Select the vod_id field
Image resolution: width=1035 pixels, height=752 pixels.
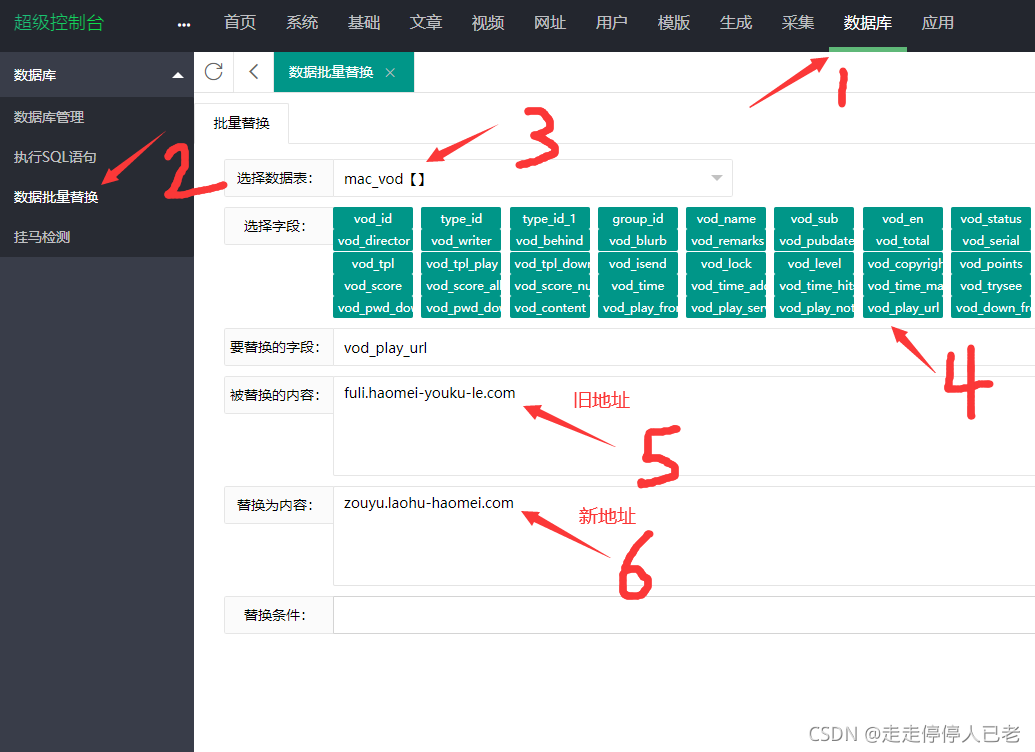click(x=374, y=218)
